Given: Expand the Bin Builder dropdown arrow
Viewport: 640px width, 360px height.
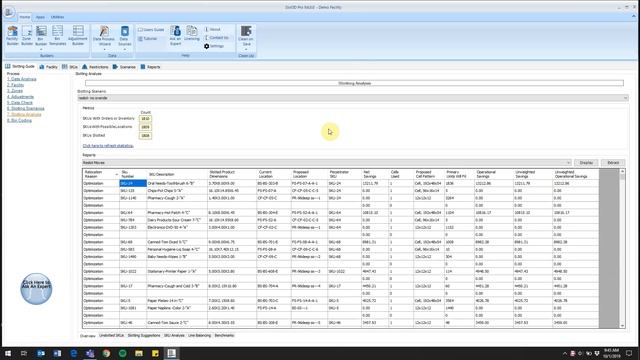Looking at the screenshot, I should pyautogui.click(x=41, y=49).
